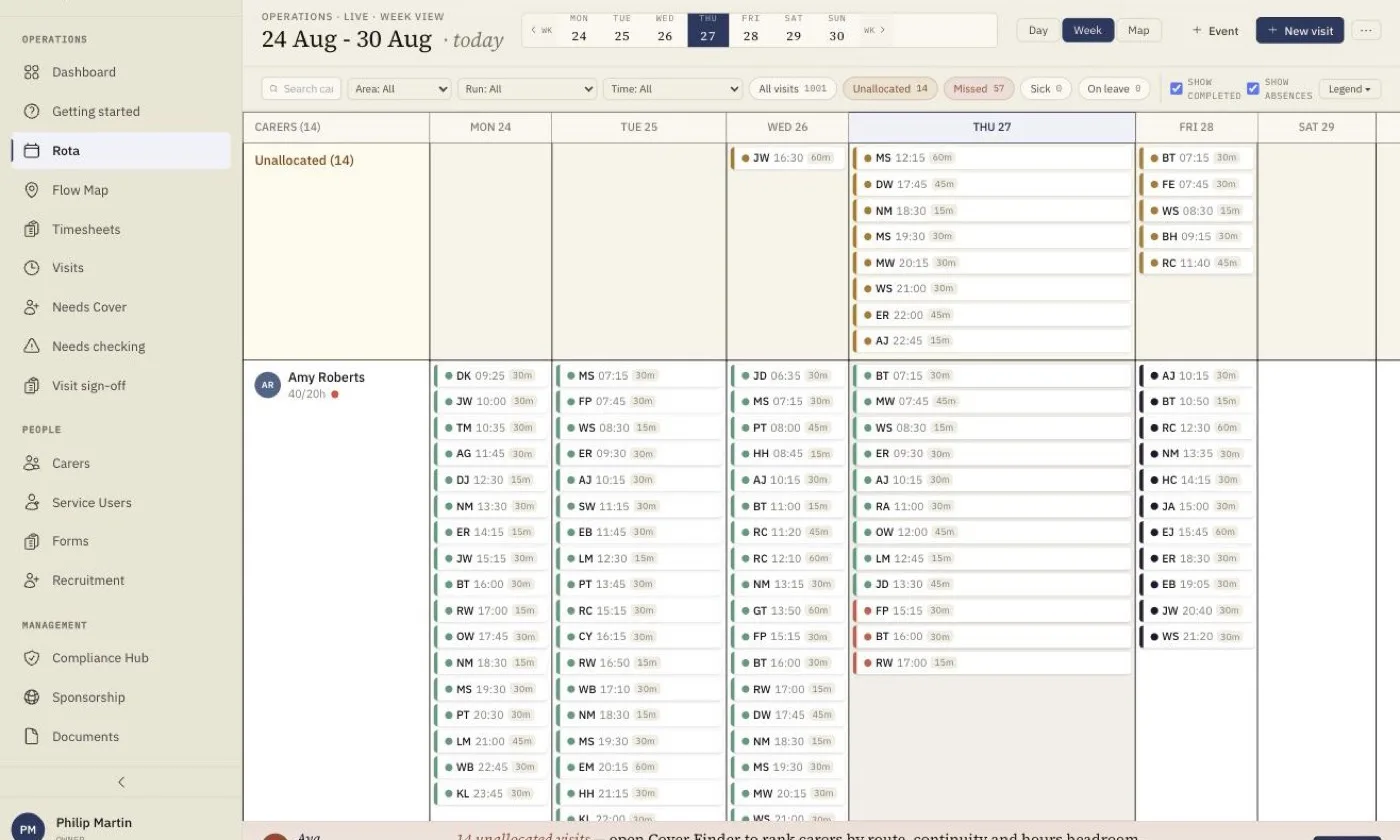
Task: Toggle the Unallocated 14 filter
Action: coord(890,89)
